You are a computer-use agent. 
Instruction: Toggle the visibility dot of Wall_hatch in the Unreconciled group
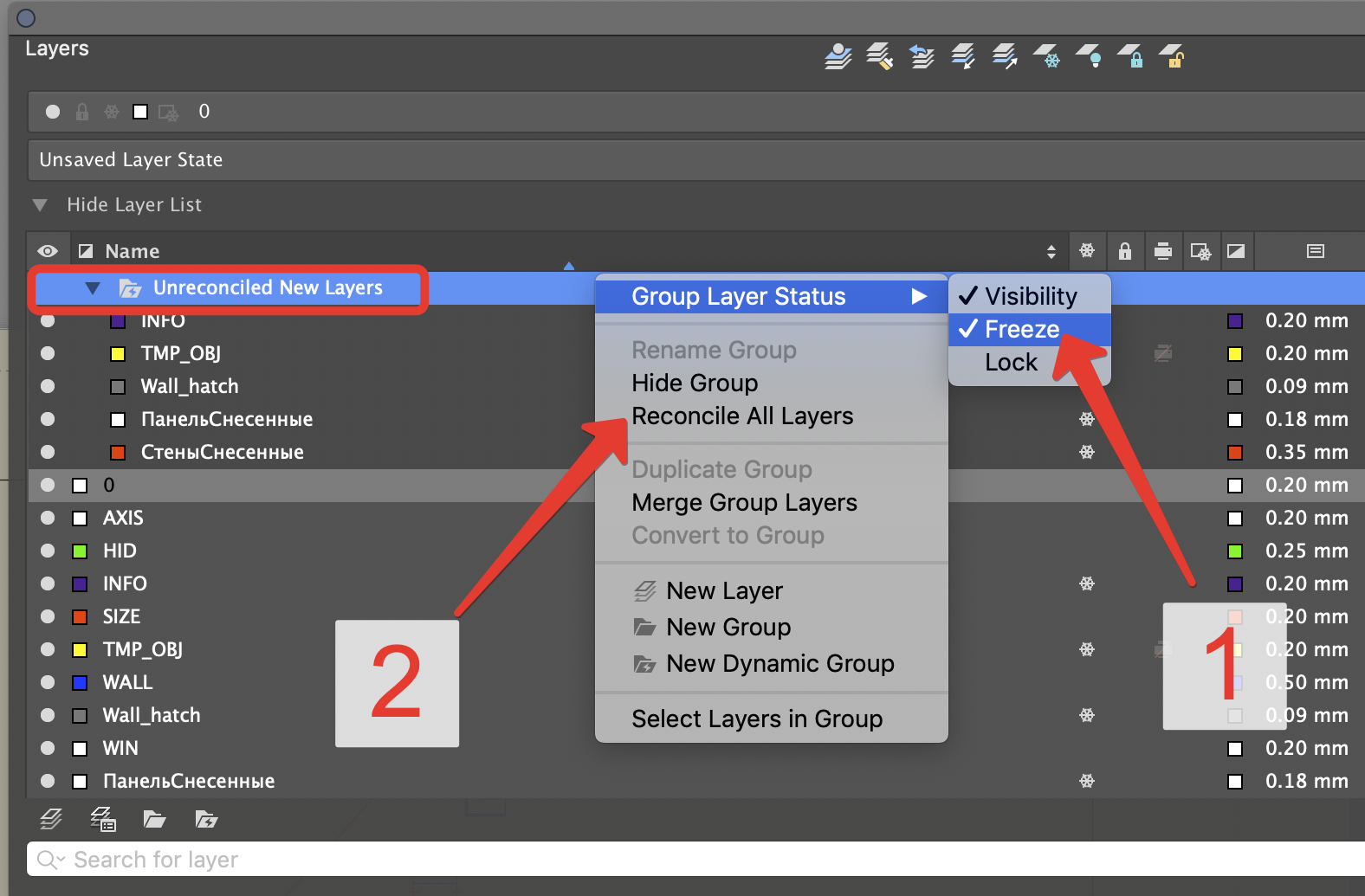click(x=48, y=386)
